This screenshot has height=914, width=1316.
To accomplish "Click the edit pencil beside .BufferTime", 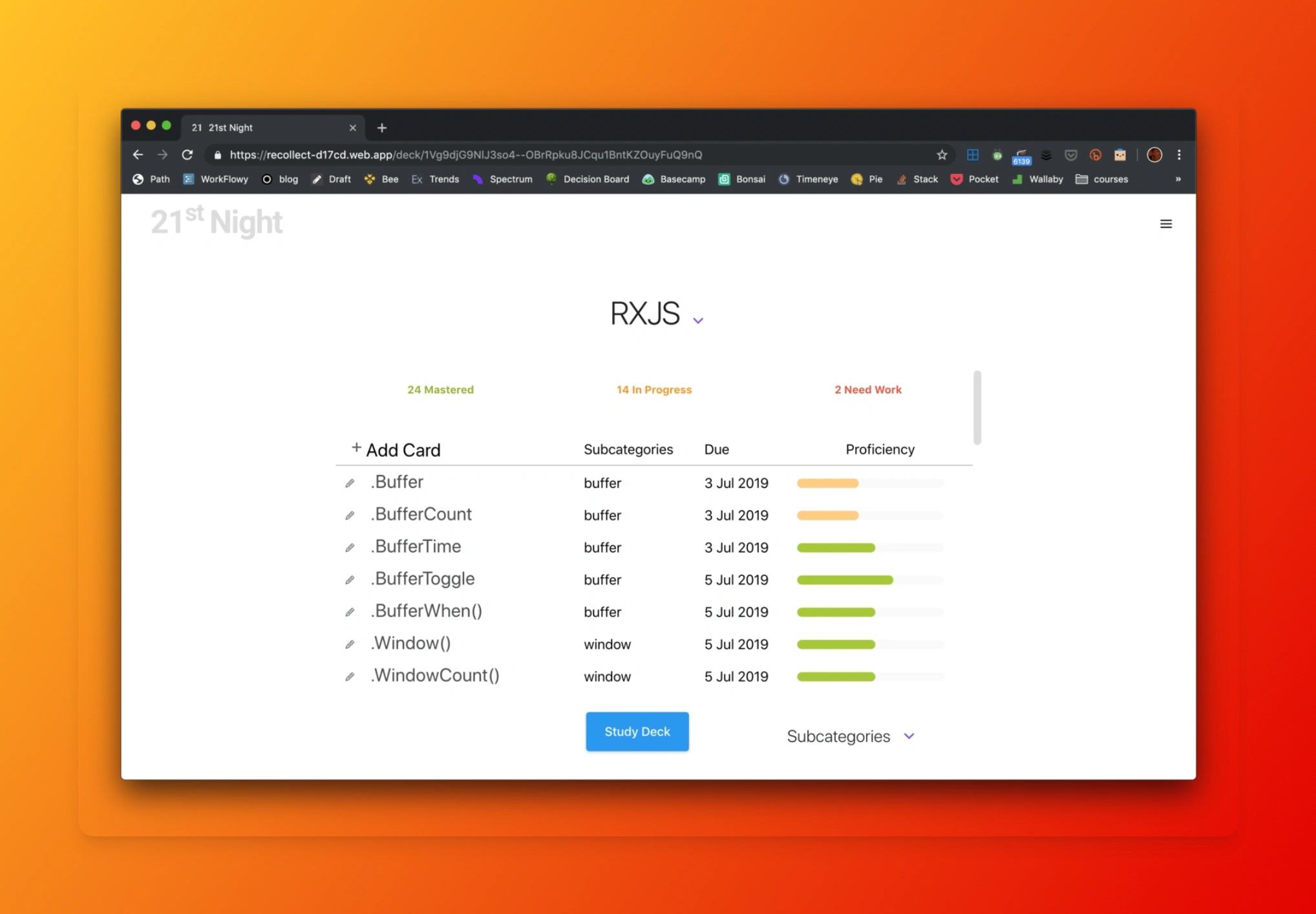I will point(350,547).
